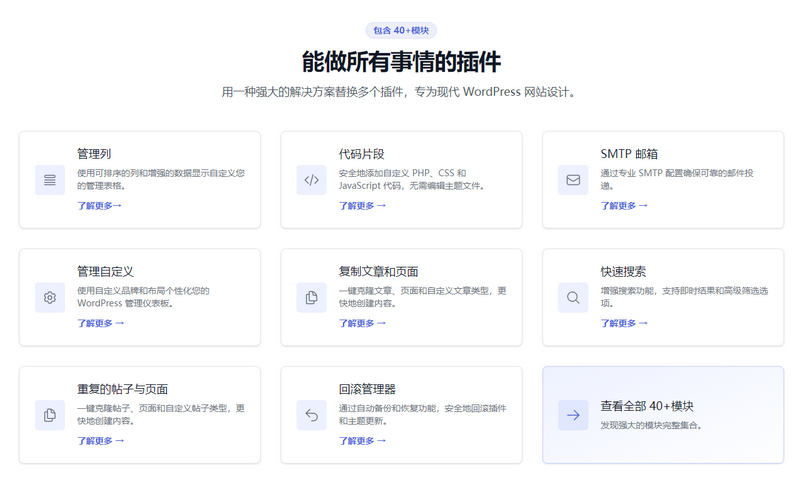This screenshot has height=487, width=800.
Task: Click the 复制文章和页面 card title
Action: point(379,272)
